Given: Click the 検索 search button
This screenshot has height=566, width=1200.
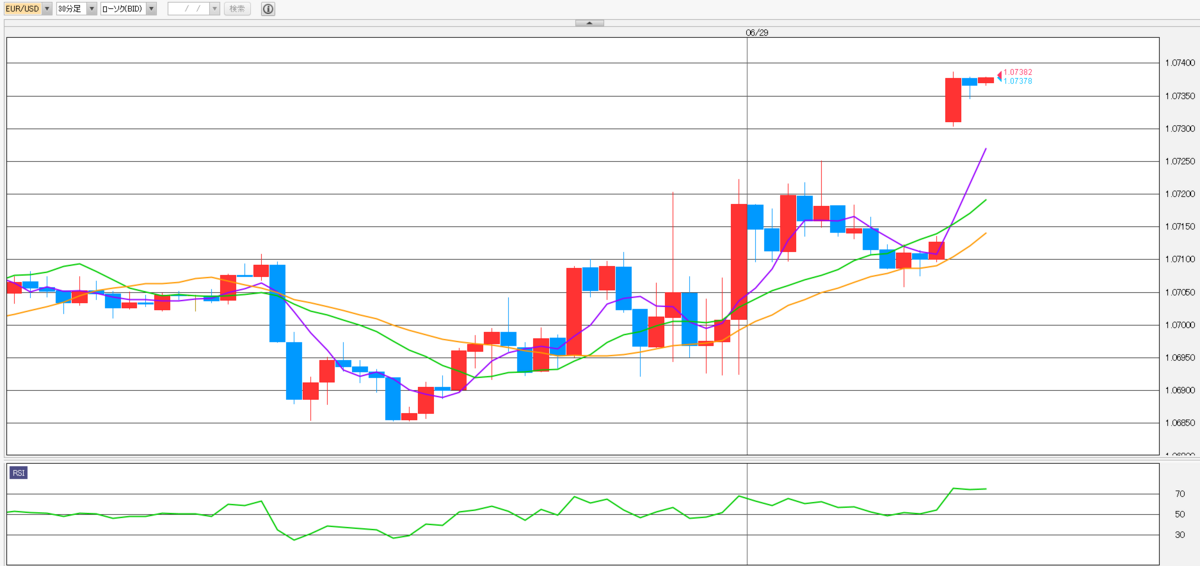Looking at the screenshot, I should [x=237, y=8].
